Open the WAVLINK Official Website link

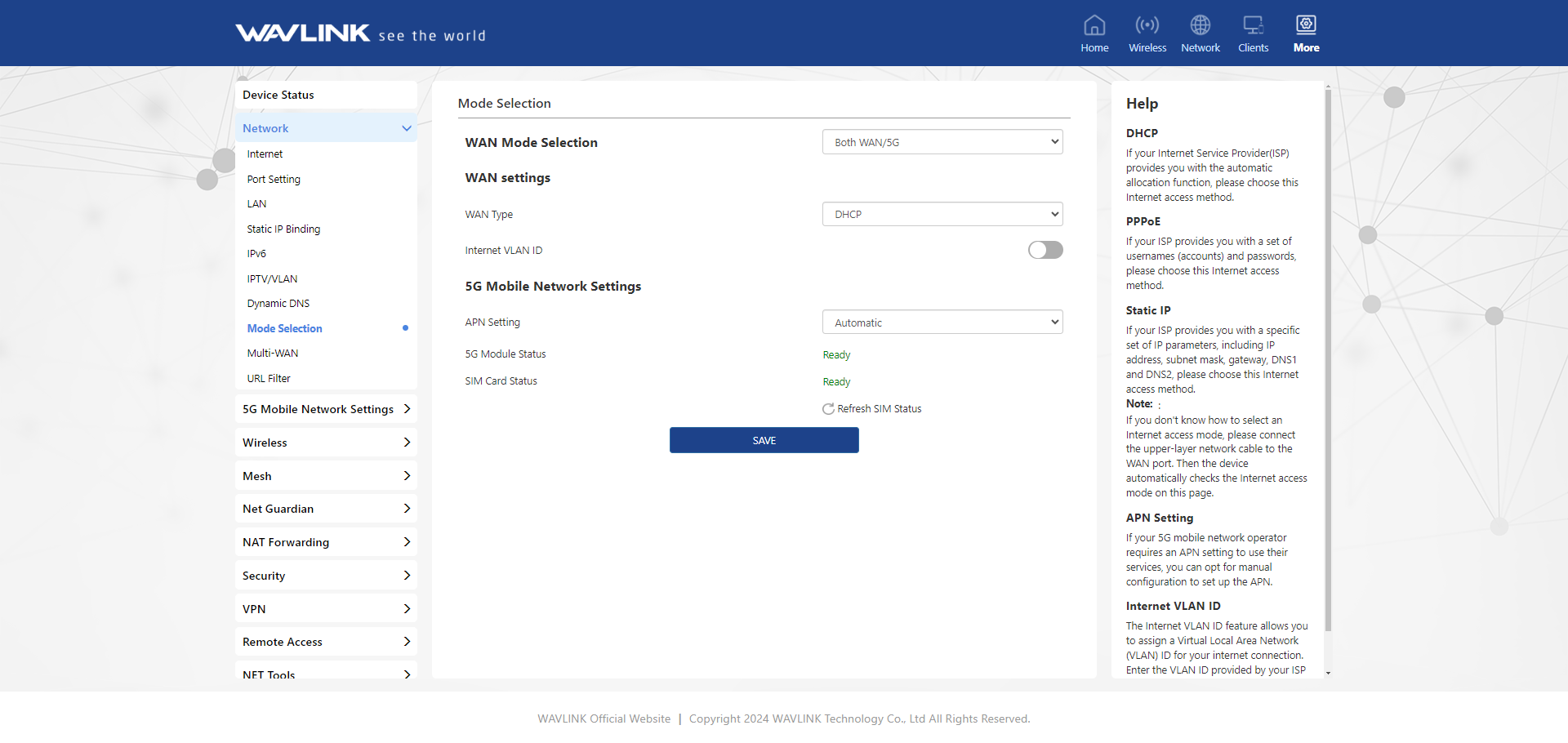(604, 719)
